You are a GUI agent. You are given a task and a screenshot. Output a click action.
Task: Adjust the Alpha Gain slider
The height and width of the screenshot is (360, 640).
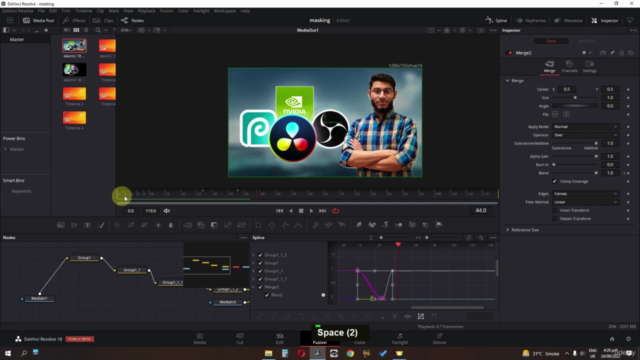pyautogui.click(x=575, y=156)
